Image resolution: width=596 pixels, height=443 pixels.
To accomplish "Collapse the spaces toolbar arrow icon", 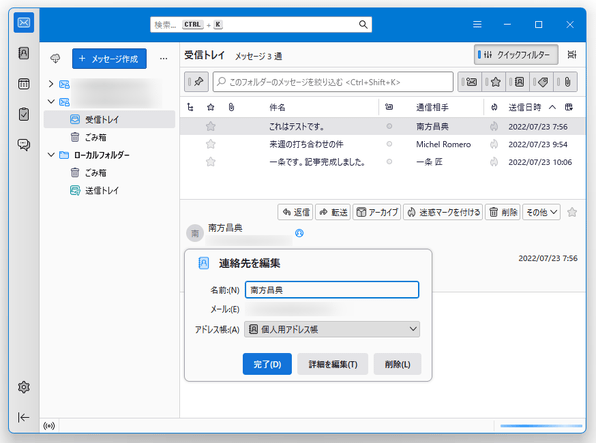I will click(23, 417).
